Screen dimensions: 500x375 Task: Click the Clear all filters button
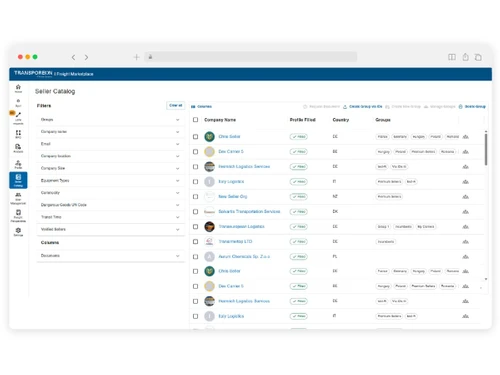[176, 105]
